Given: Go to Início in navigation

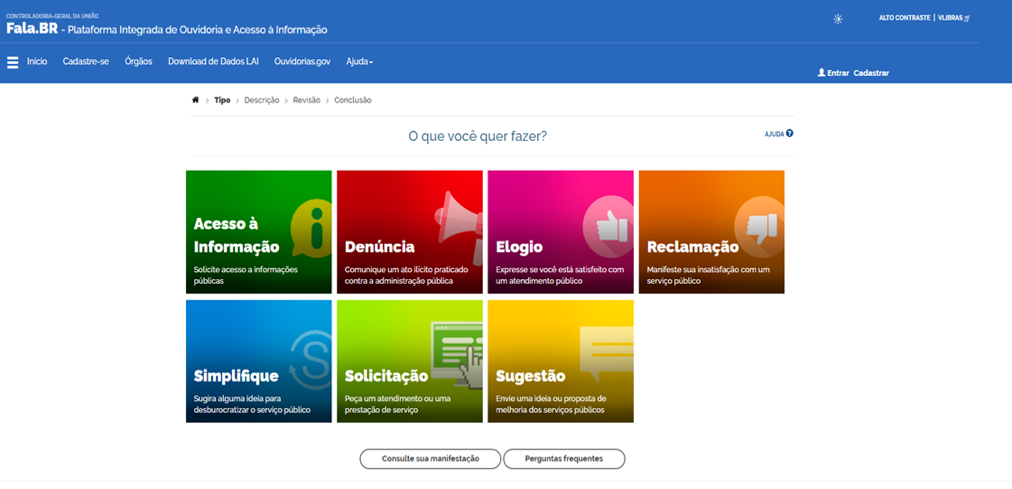Looking at the screenshot, I should tap(37, 62).
